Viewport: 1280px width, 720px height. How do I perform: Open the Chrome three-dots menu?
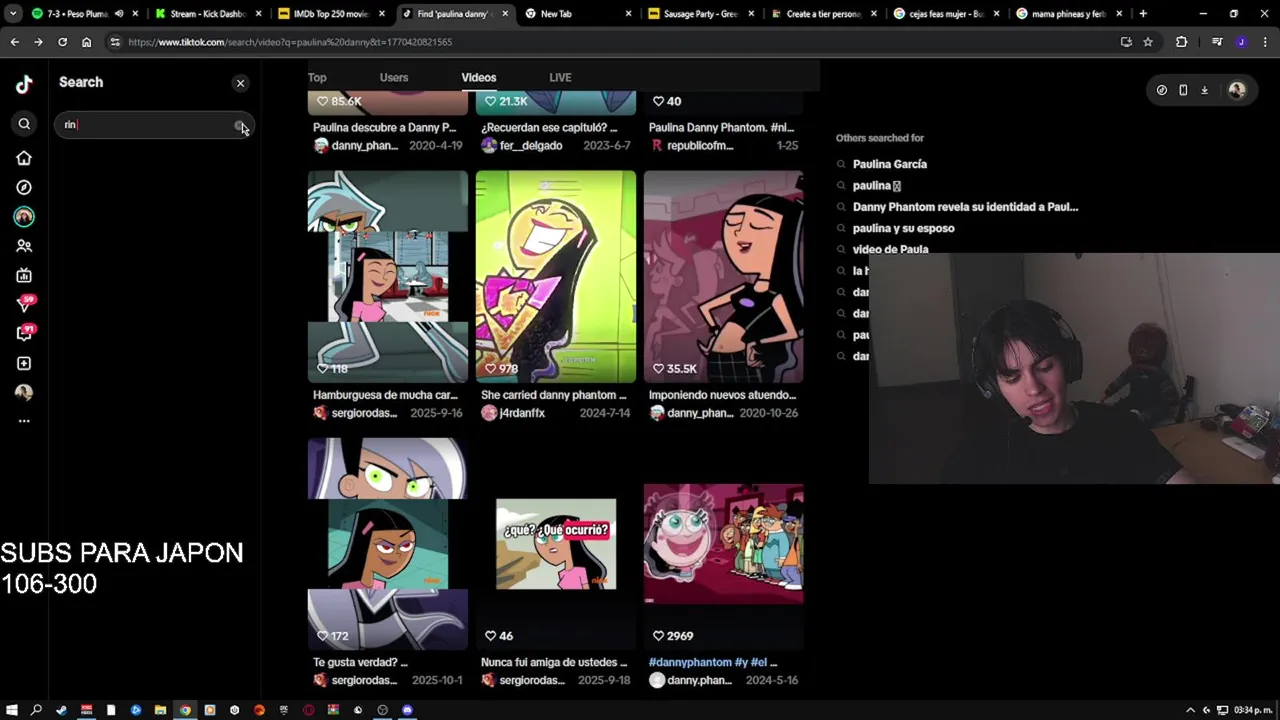tap(1265, 42)
